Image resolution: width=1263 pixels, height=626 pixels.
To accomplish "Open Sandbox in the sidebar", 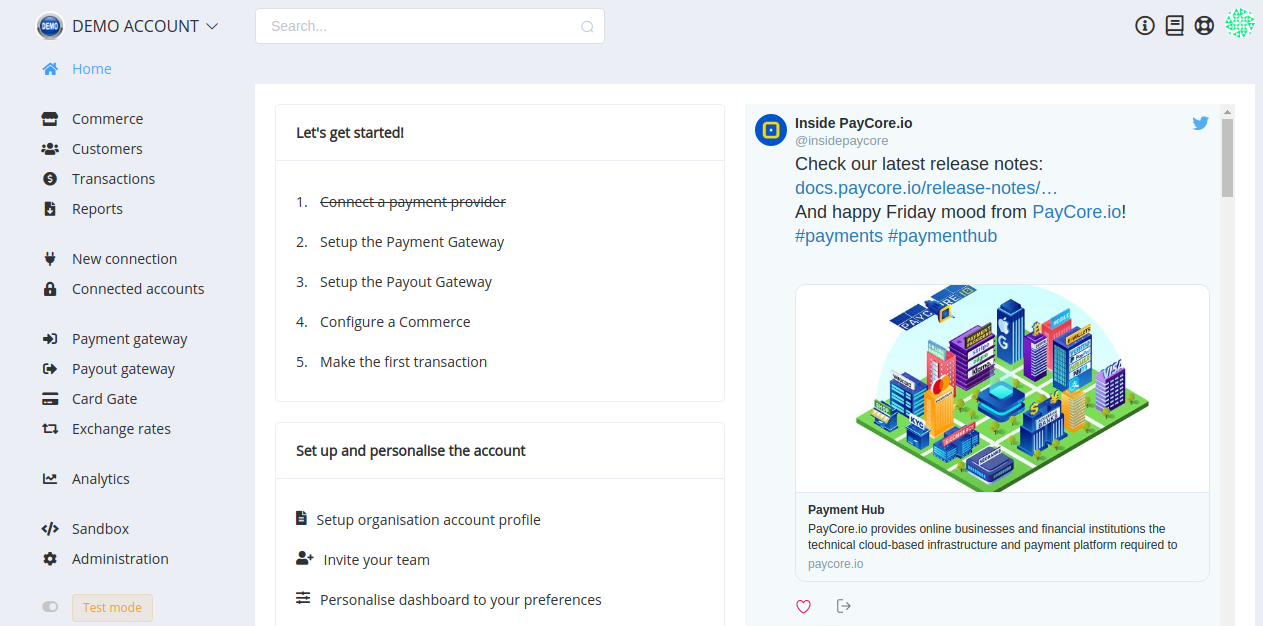I will 101,529.
